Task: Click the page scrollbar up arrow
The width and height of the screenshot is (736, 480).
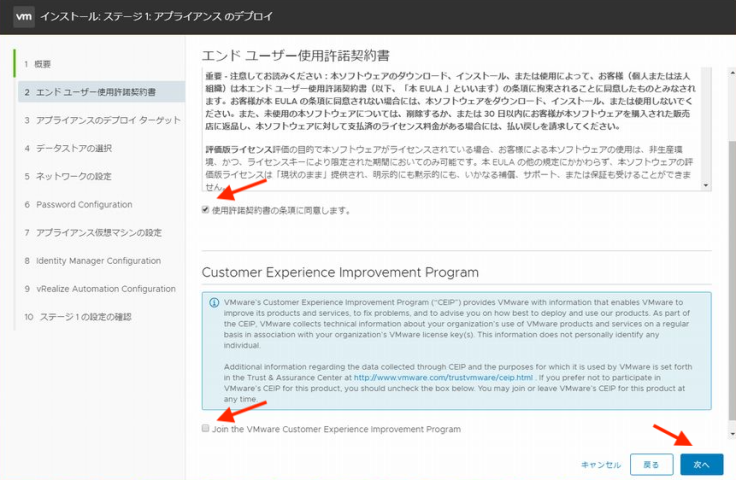Action: point(732,73)
